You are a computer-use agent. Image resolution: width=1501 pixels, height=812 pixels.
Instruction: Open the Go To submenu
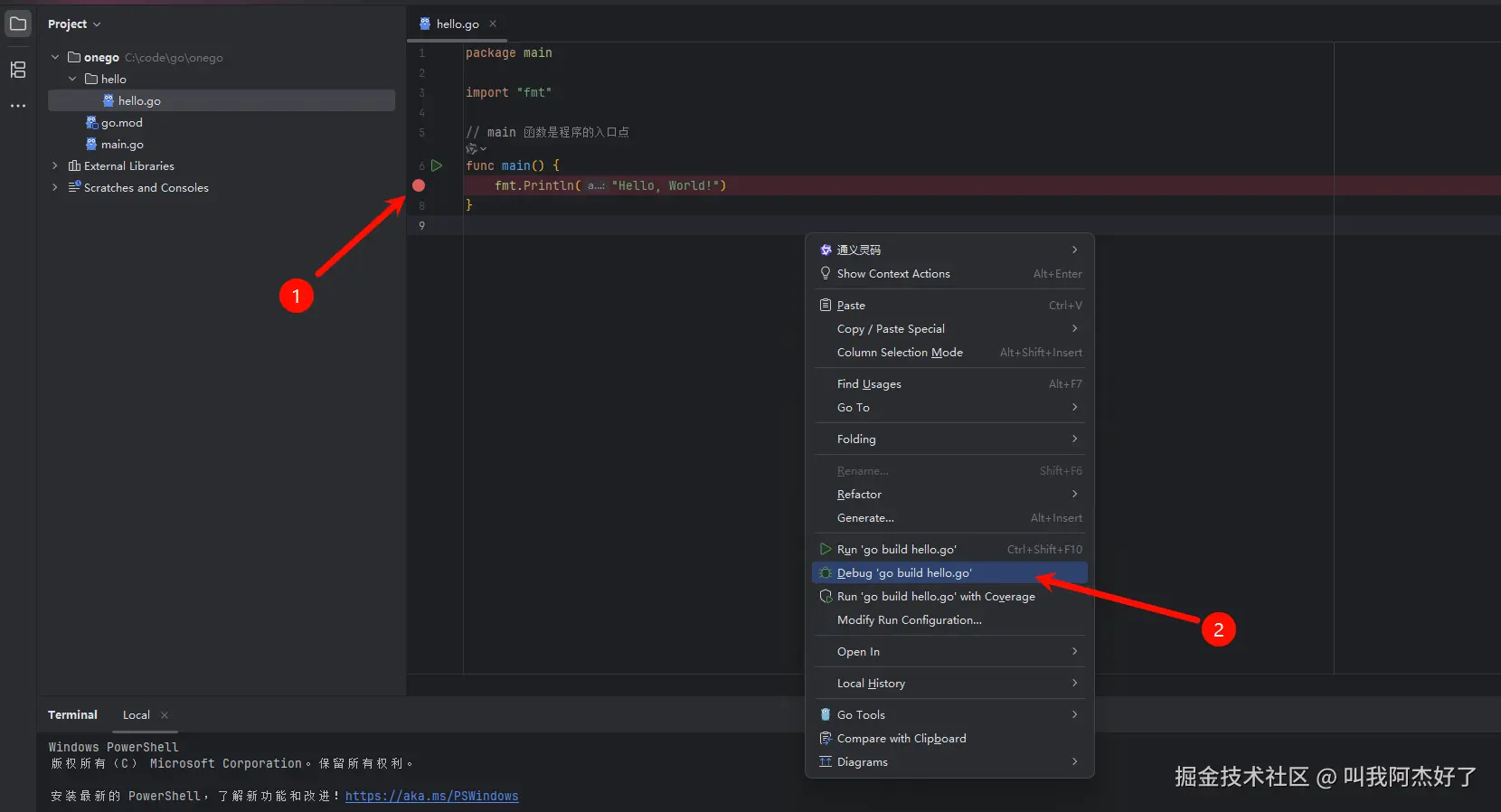coord(949,407)
